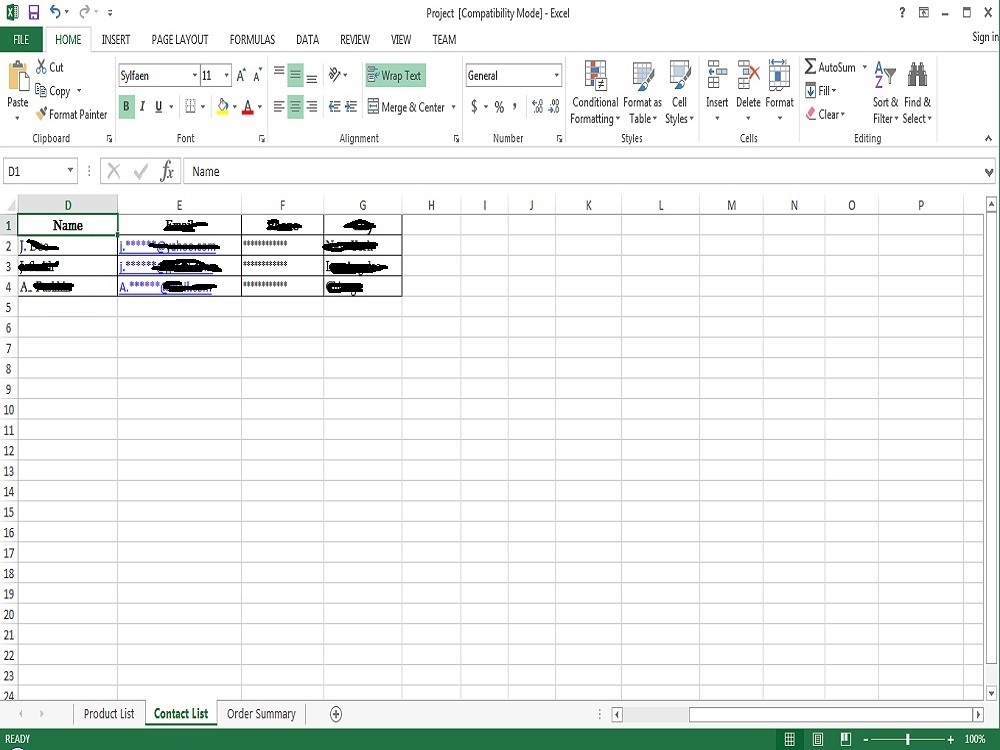Toggle Align Right

pos(312,107)
